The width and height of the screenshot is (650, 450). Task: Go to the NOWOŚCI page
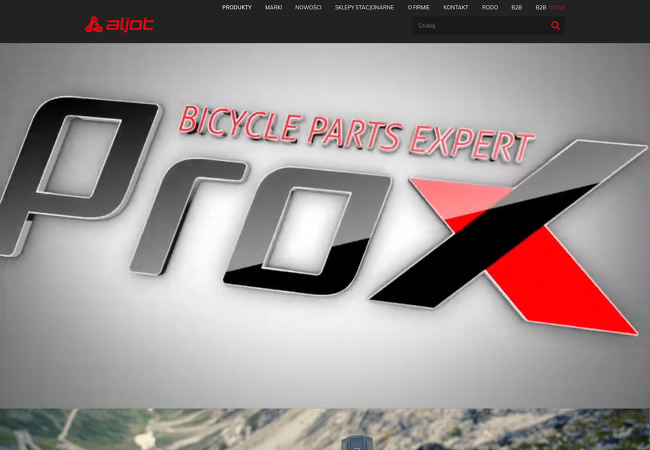(x=308, y=7)
